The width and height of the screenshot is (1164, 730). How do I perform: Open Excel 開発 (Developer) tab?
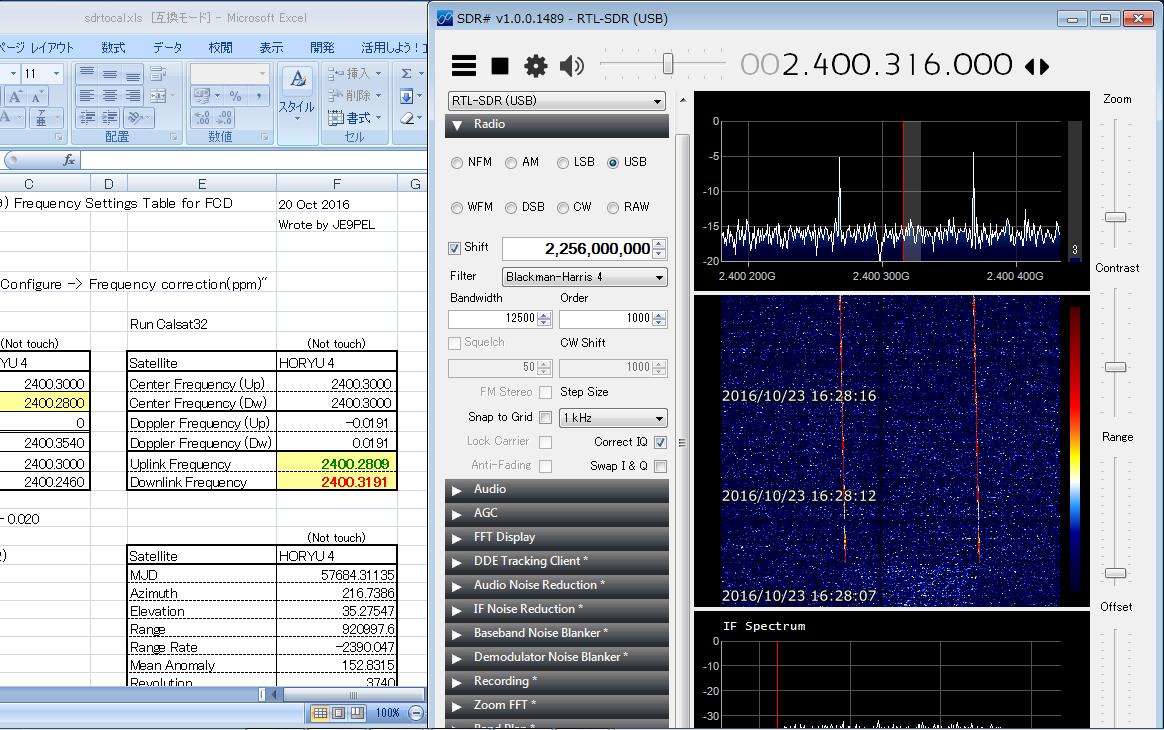click(x=322, y=48)
